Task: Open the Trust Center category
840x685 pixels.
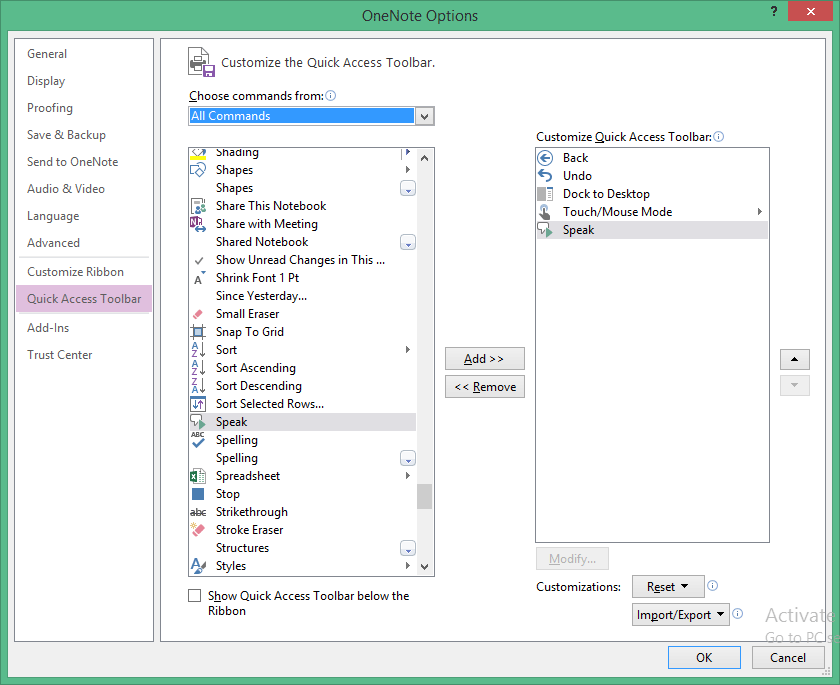Action: pos(59,355)
